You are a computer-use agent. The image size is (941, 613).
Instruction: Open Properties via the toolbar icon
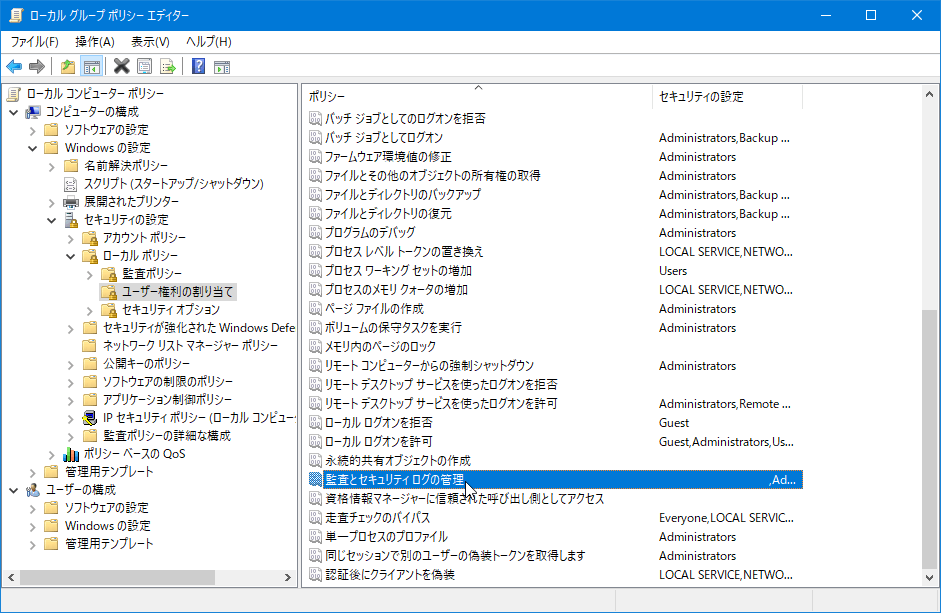coord(144,67)
